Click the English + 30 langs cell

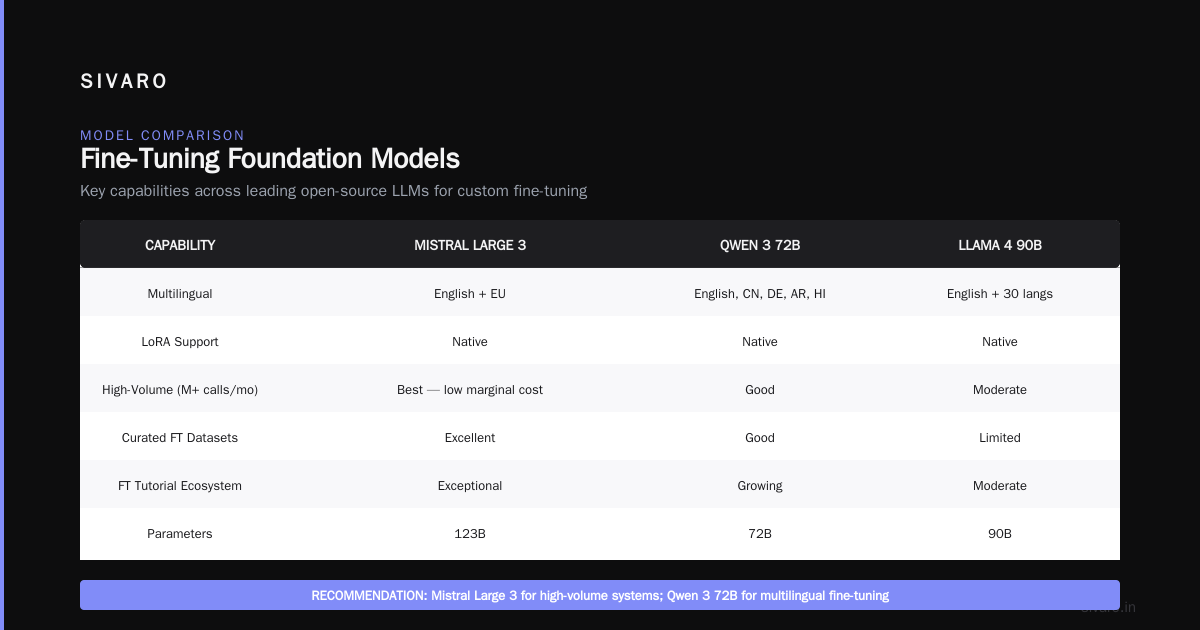pyautogui.click(x=1000, y=294)
